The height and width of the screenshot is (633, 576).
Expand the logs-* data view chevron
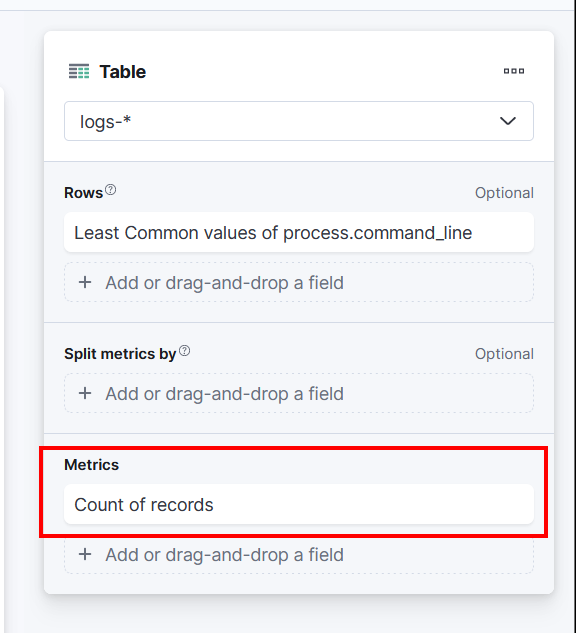pos(507,121)
